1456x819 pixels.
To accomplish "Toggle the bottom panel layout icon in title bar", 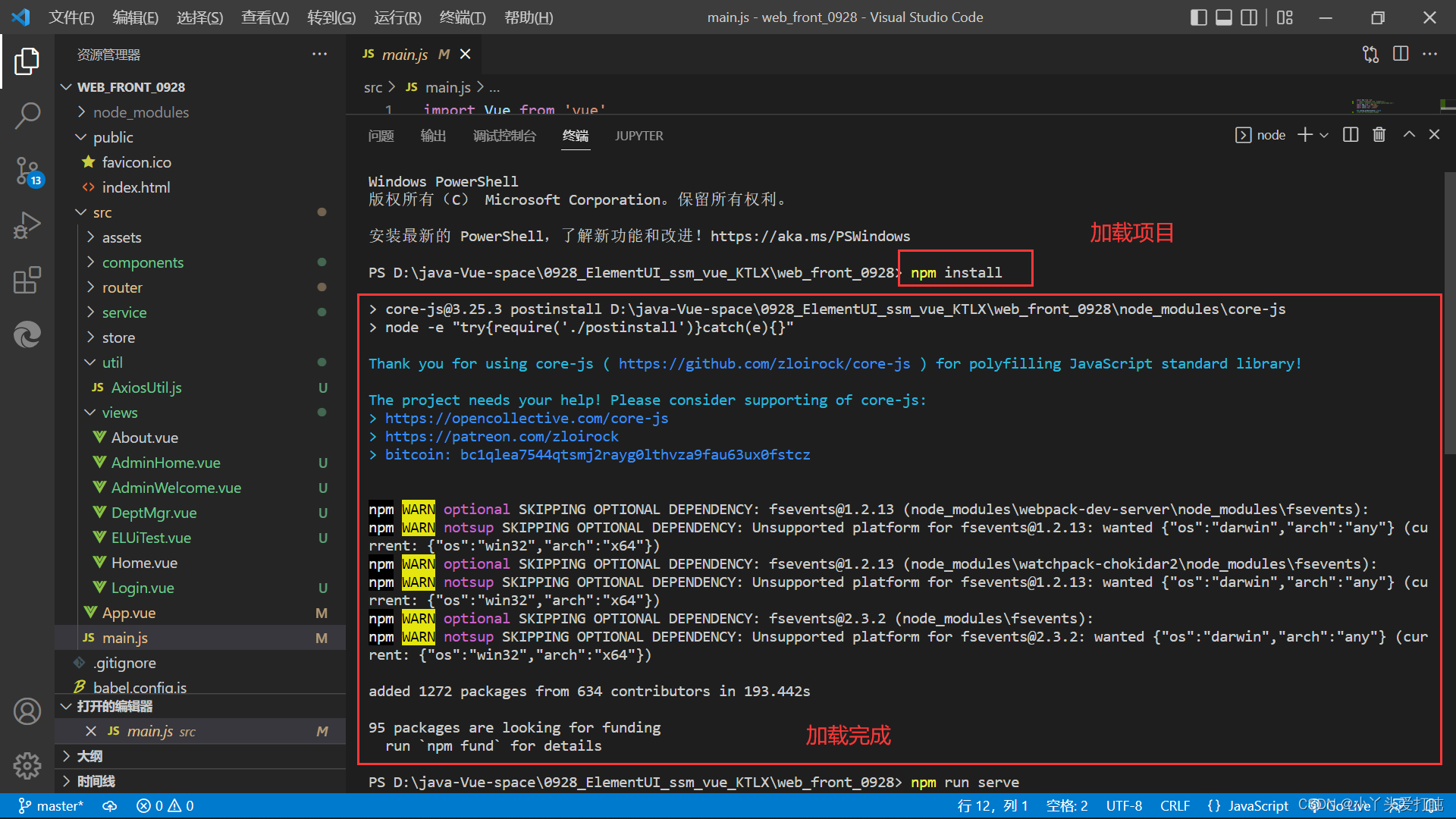I will [x=1224, y=17].
